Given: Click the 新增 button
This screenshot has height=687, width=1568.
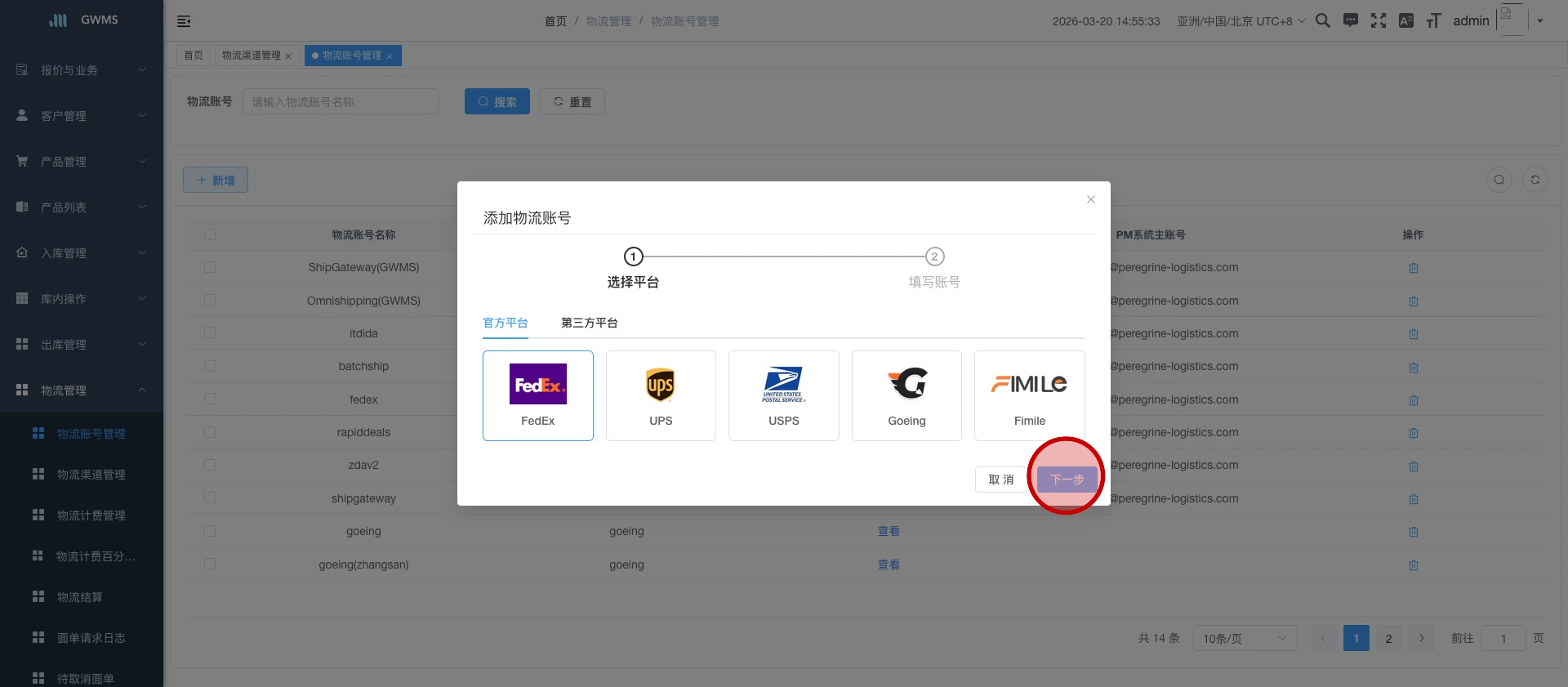Looking at the screenshot, I should point(216,180).
